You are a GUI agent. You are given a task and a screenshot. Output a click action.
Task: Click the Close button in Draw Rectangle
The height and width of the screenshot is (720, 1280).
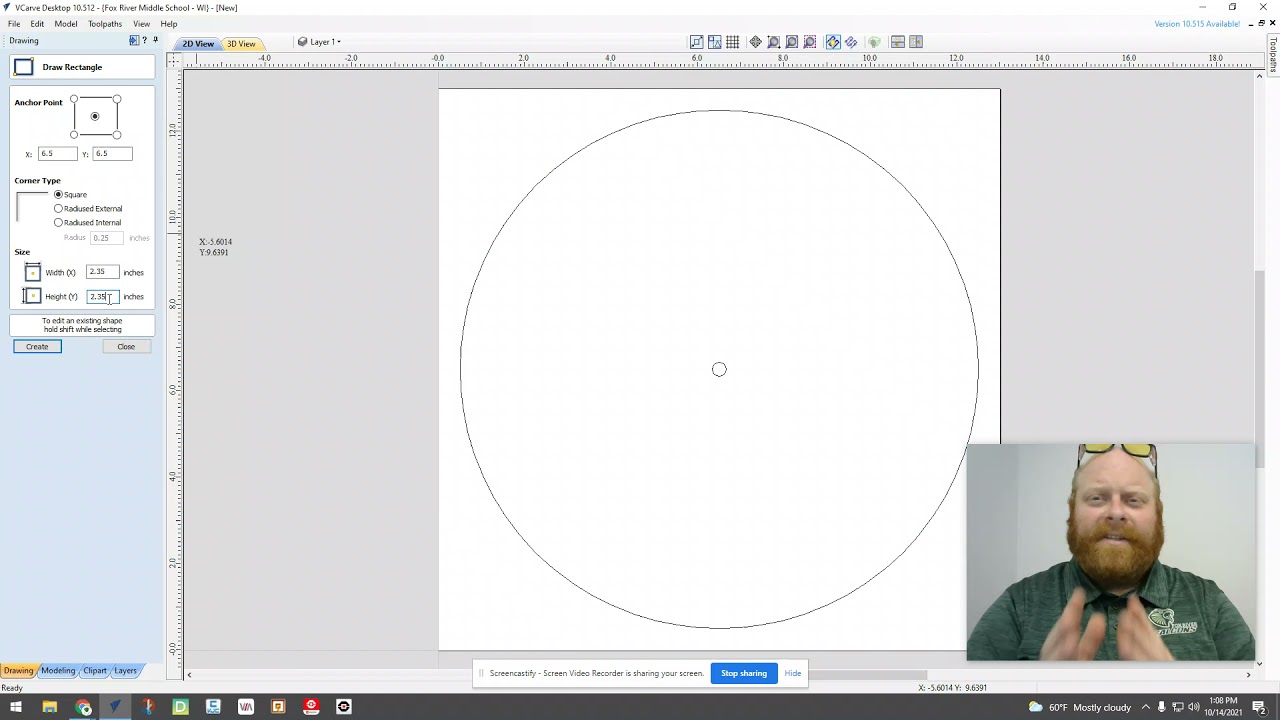coord(126,346)
